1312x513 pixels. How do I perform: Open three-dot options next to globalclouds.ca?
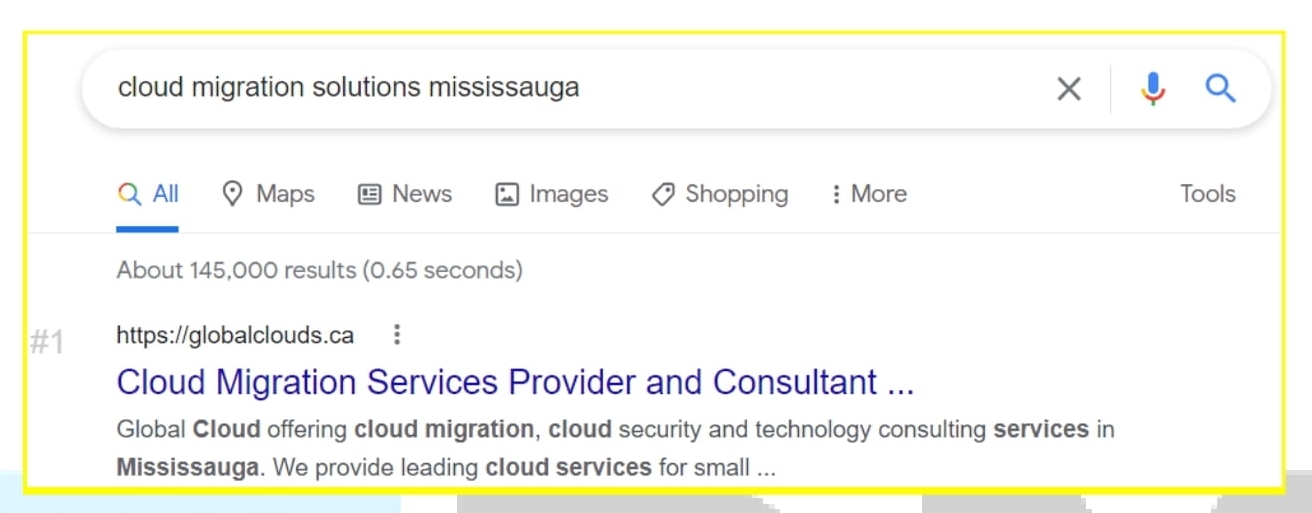tap(397, 335)
